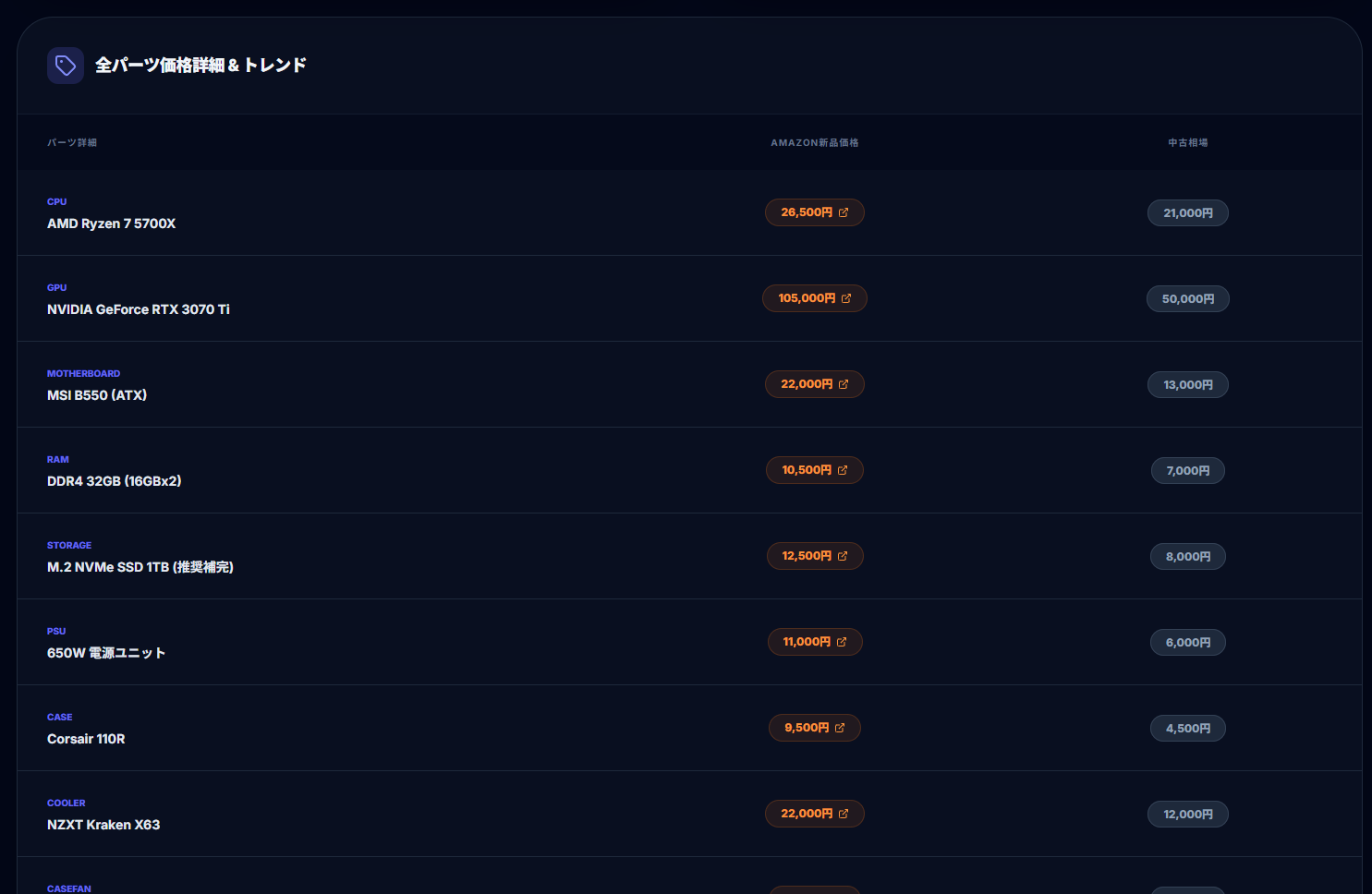
Task: Click the 12,000円 used price for NZXT Kraken X63
Action: coord(1187,814)
